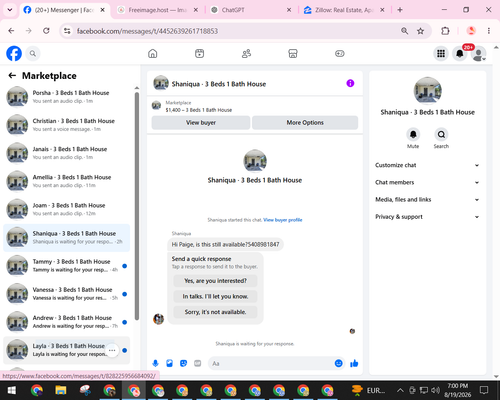This screenshot has height=400, width=500.
Task: Open Tammy conversation
Action: point(67,266)
